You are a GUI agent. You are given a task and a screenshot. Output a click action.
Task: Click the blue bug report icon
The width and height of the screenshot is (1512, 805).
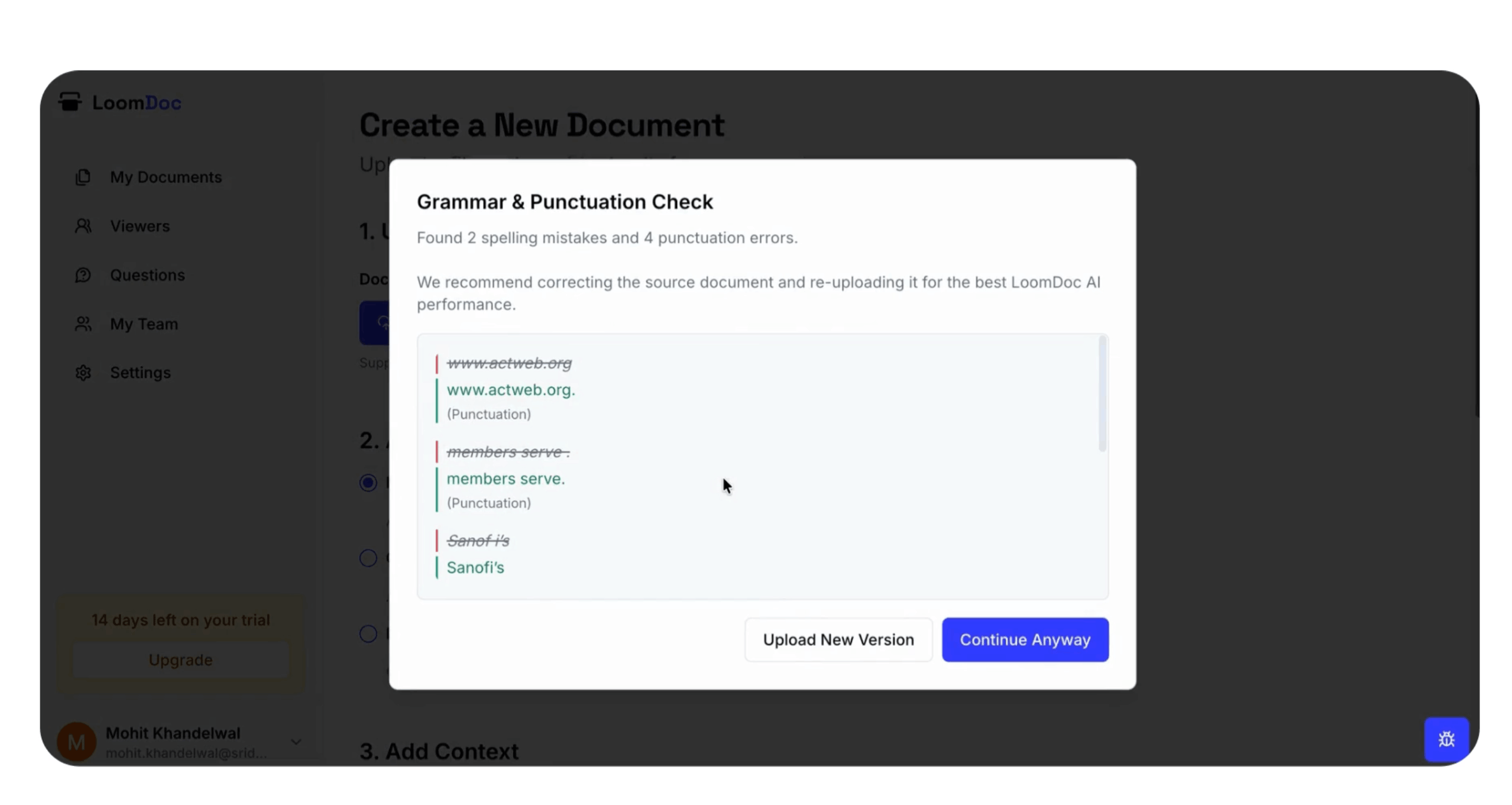(1445, 739)
